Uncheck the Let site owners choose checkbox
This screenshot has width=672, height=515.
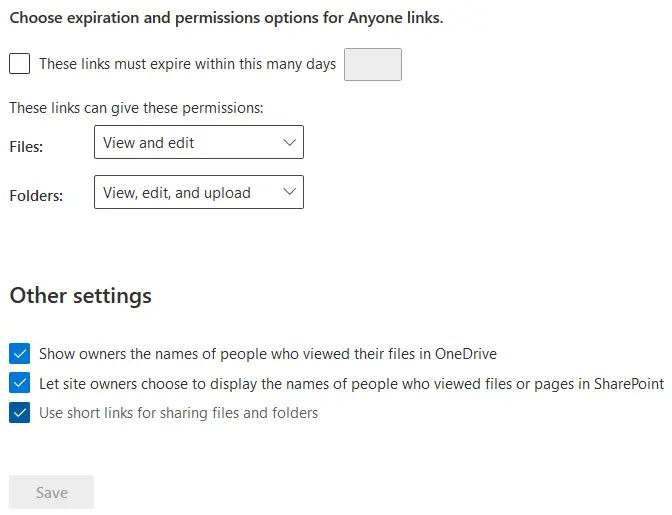point(19,383)
